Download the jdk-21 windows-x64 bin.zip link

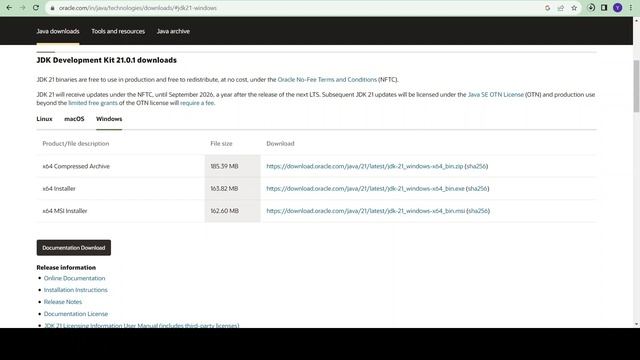point(365,166)
